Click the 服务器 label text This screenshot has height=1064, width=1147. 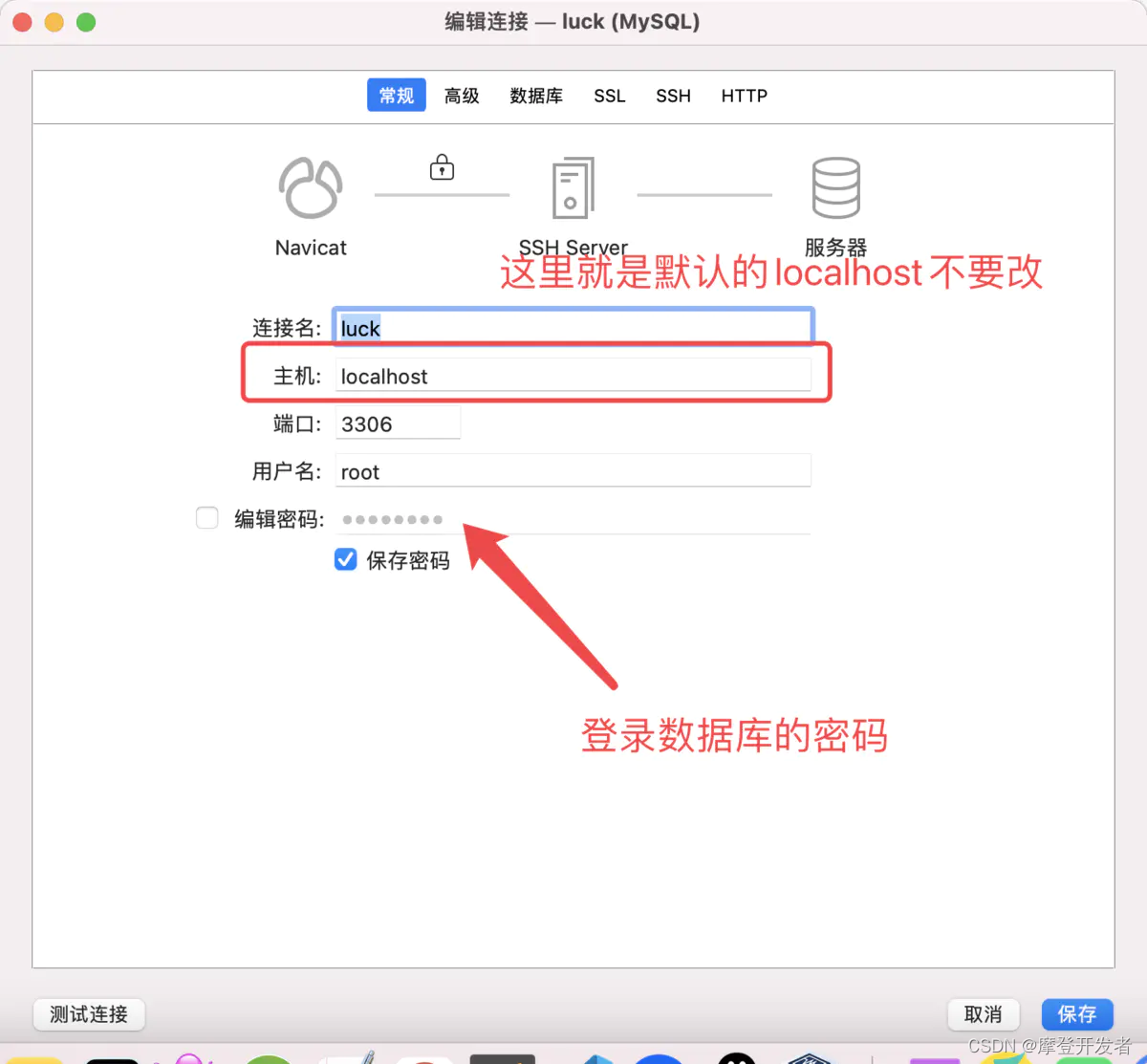point(835,247)
